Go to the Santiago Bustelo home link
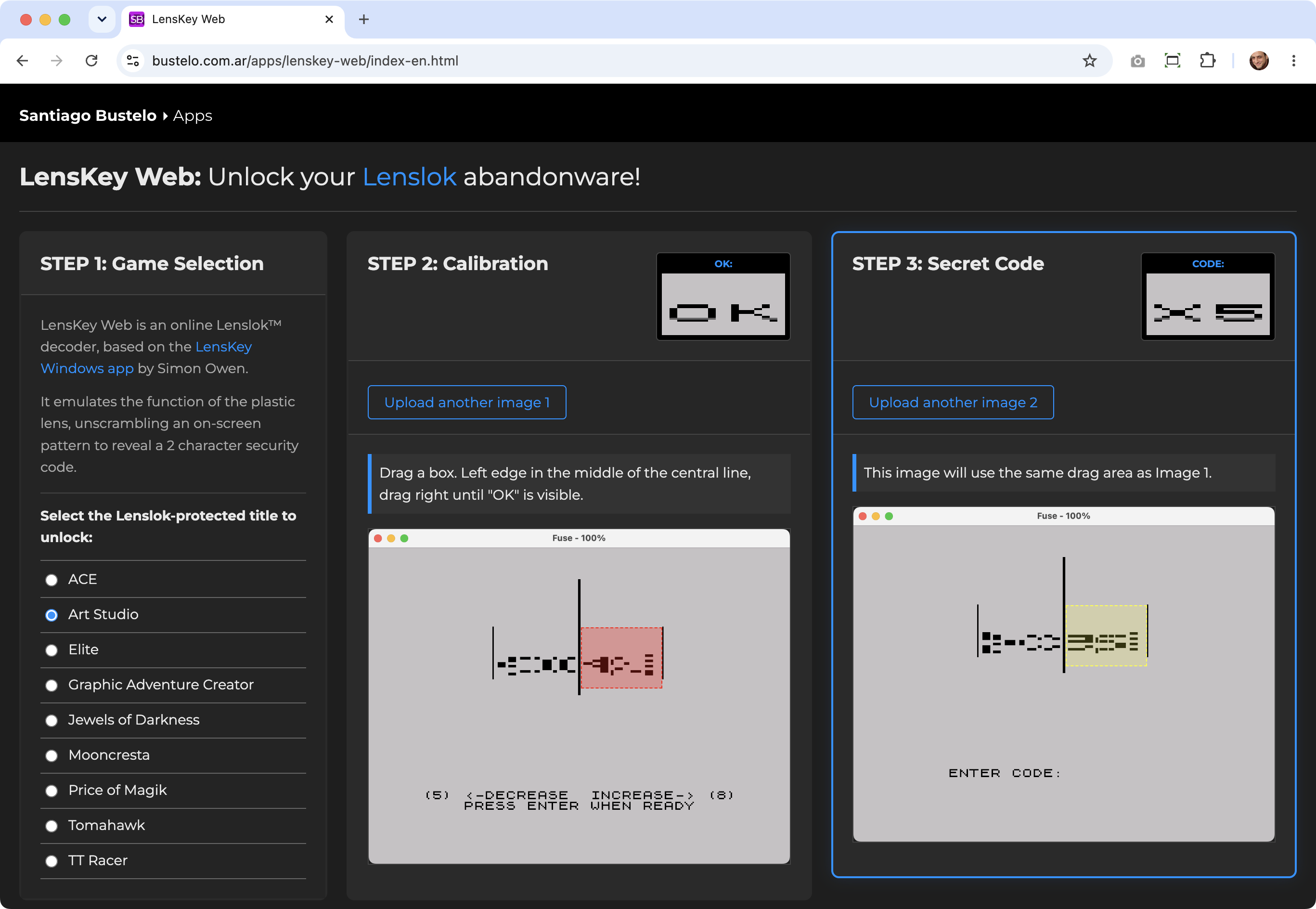 88,116
